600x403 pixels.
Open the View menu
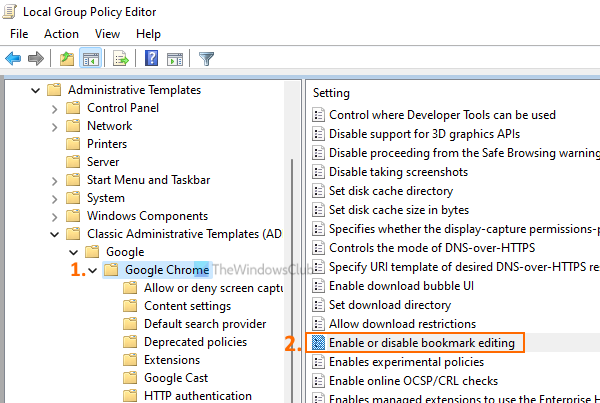(x=108, y=34)
